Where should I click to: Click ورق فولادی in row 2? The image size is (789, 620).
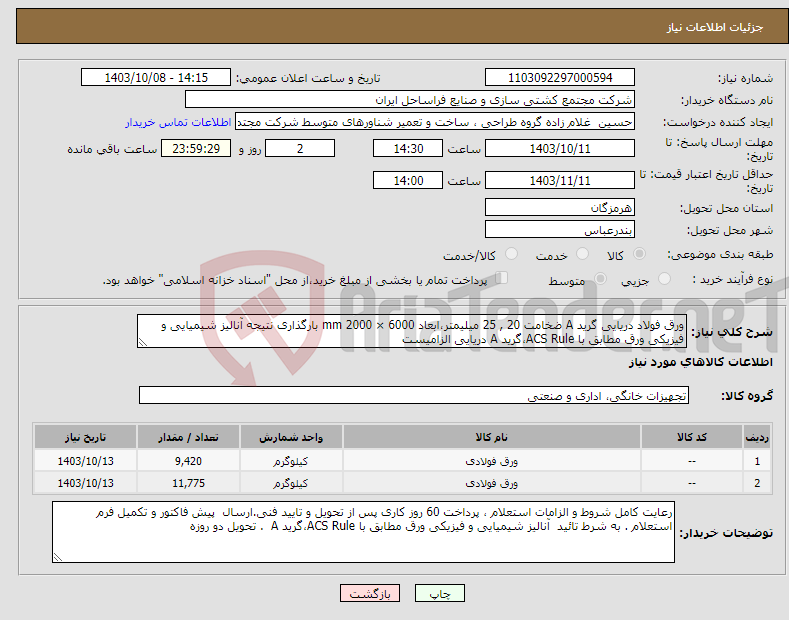[x=492, y=483]
